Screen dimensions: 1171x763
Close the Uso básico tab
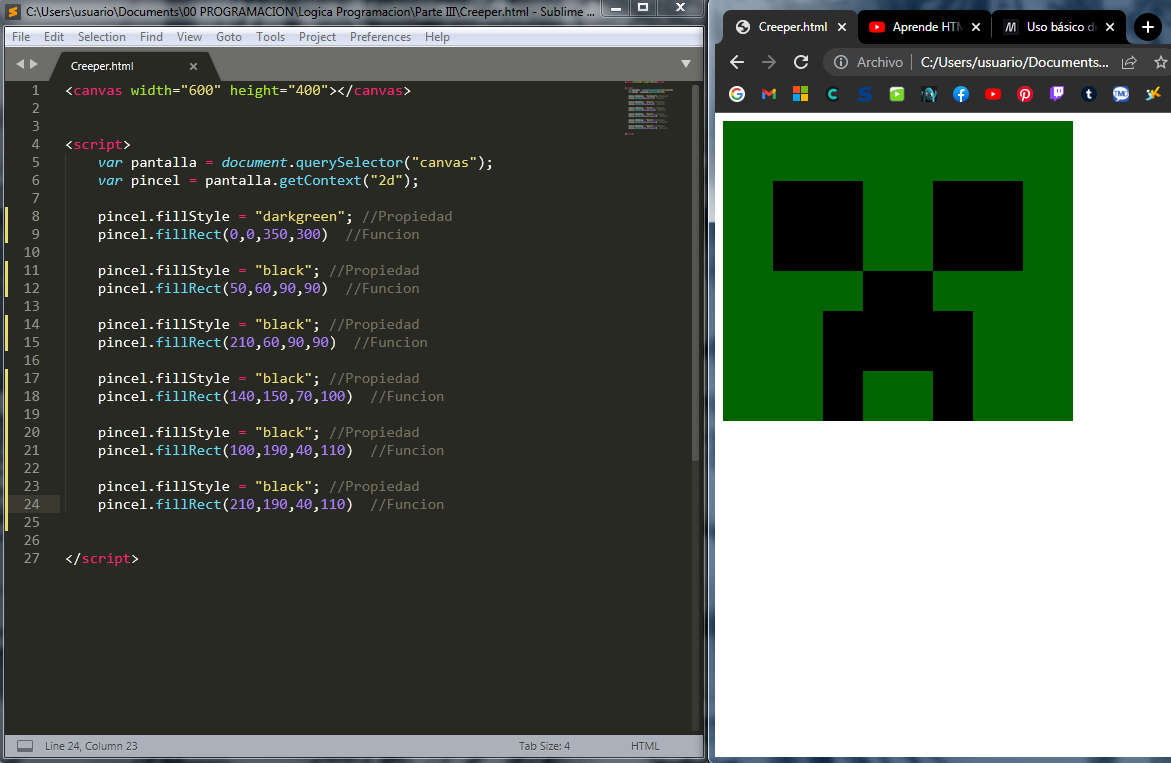point(1110,27)
